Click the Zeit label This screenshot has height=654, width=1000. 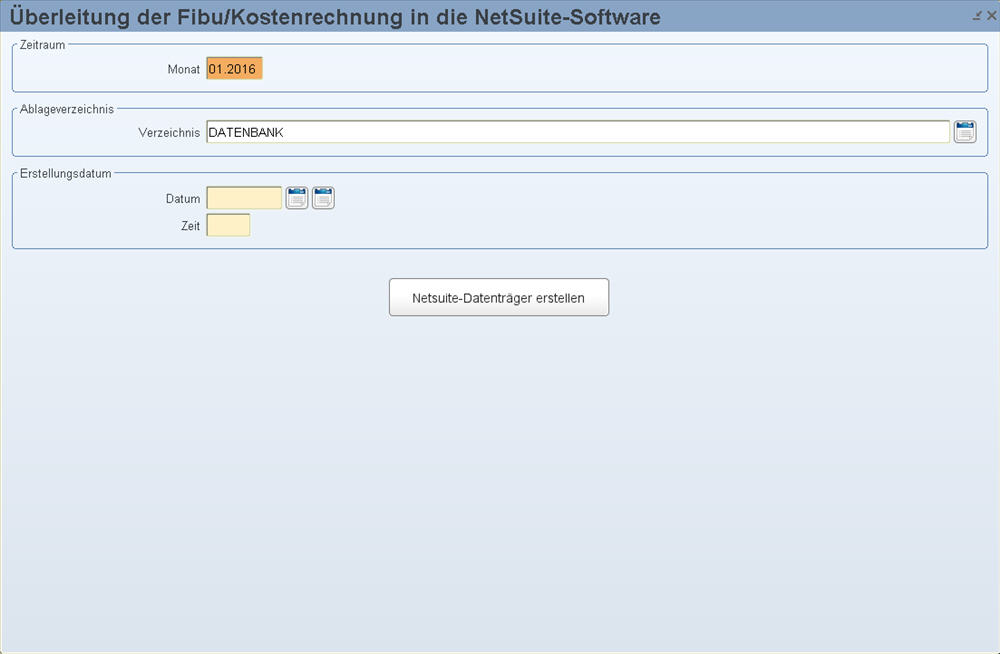190,226
